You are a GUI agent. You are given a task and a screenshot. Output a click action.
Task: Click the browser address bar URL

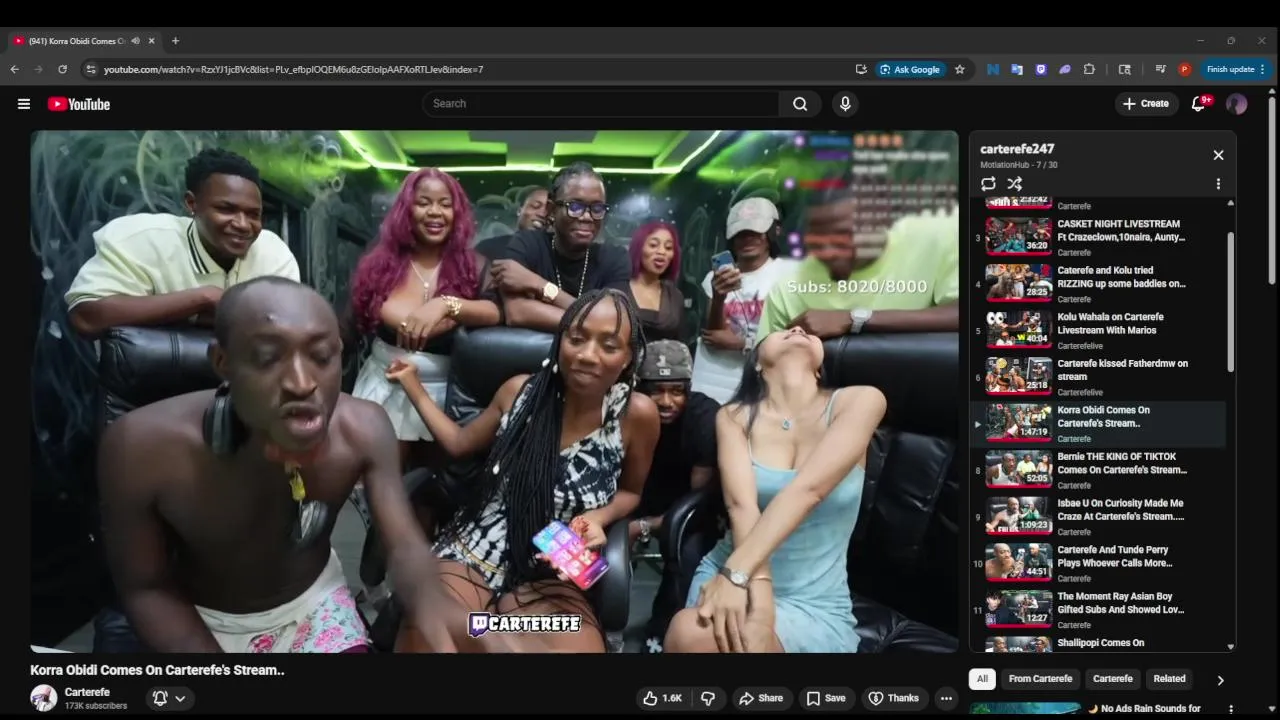pyautogui.click(x=293, y=69)
